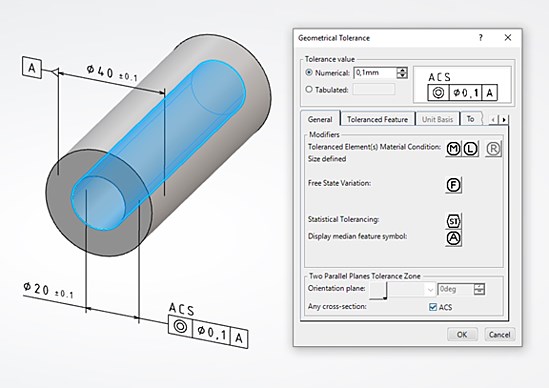Show next tabs with right arrow
The image size is (549, 388).
coord(504,120)
